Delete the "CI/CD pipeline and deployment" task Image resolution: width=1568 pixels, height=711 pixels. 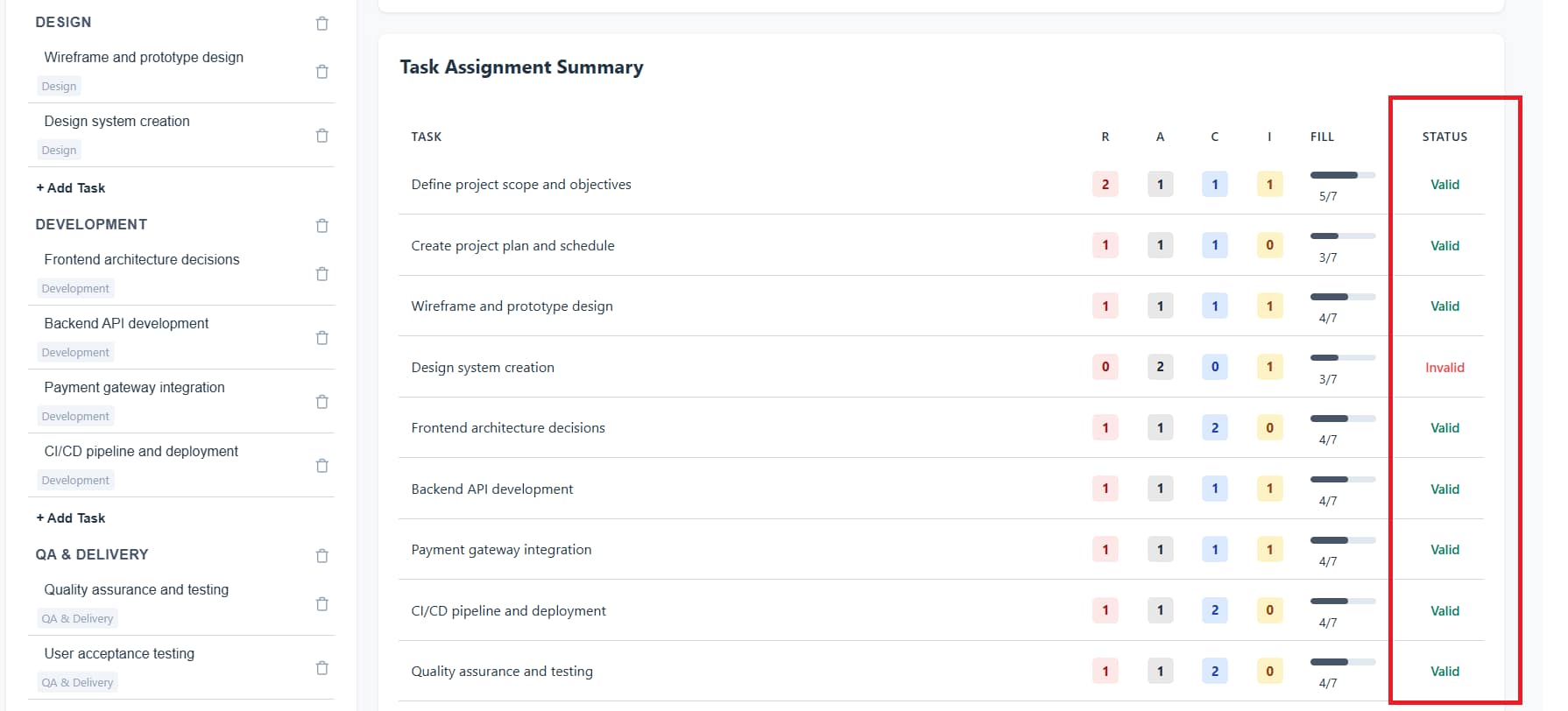coord(321,465)
